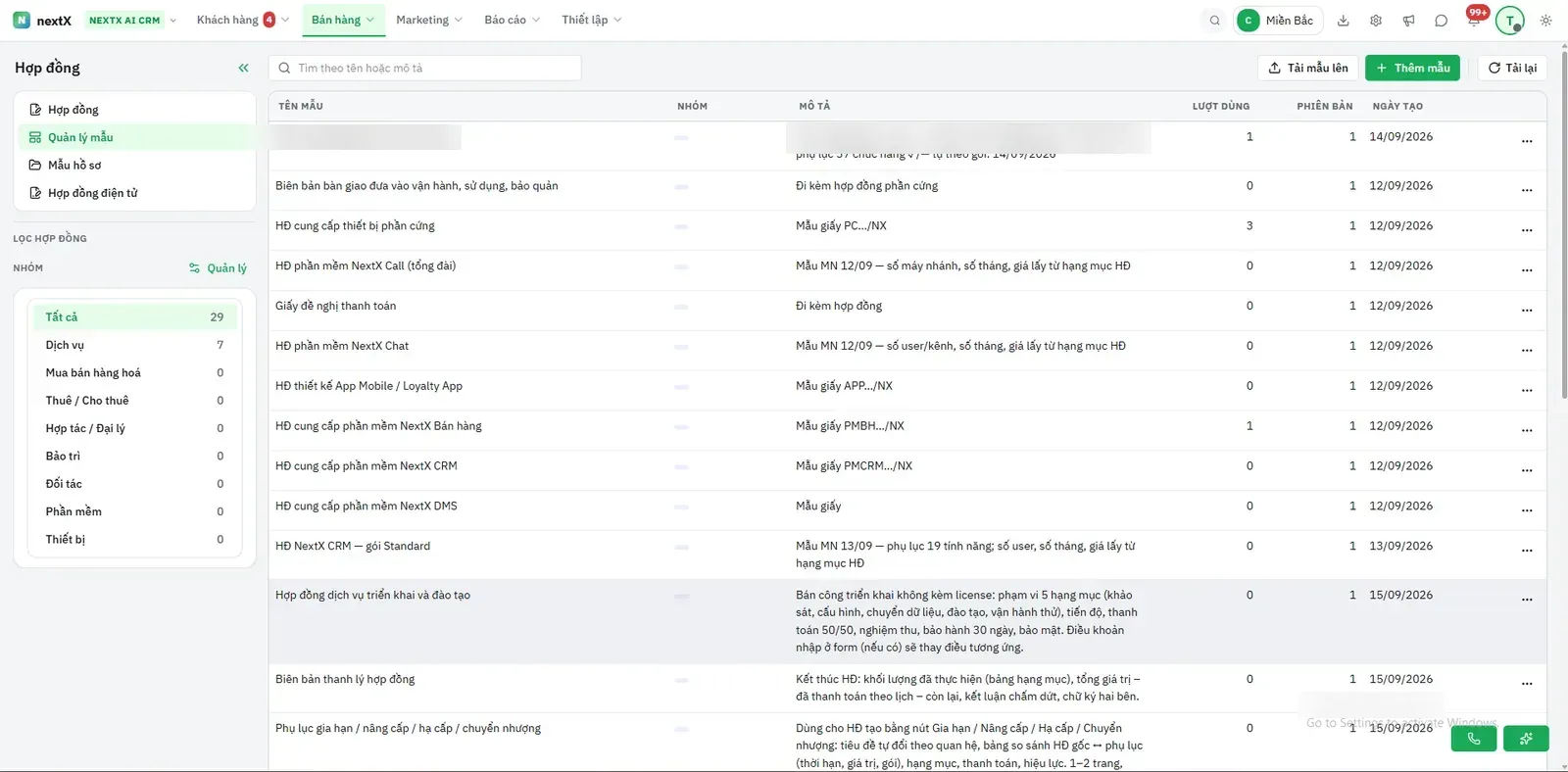
Task: Open notifications bell with 99+ badge
Action: [x=1475, y=18]
